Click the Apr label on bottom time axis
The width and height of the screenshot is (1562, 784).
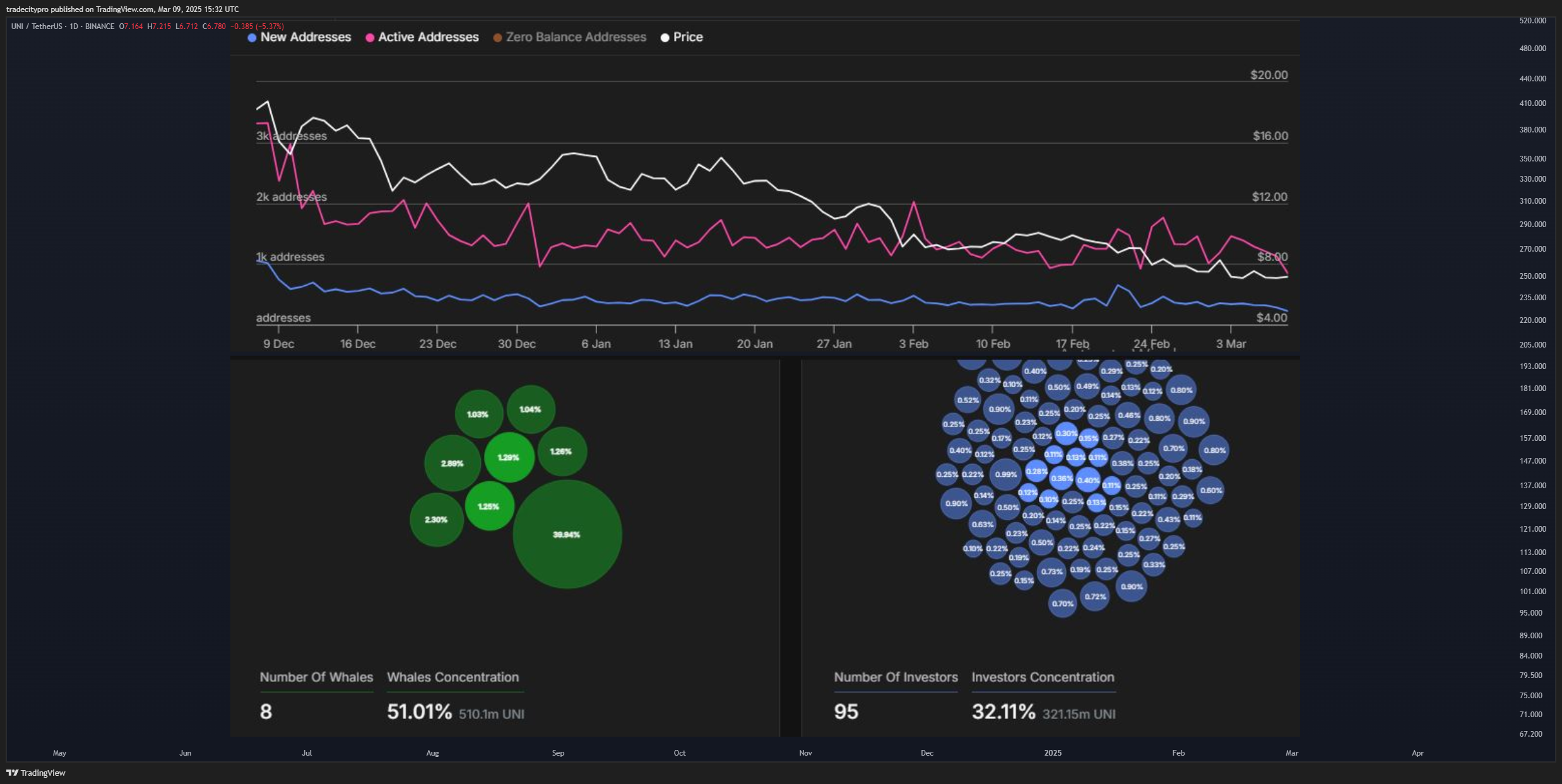coord(1417,753)
